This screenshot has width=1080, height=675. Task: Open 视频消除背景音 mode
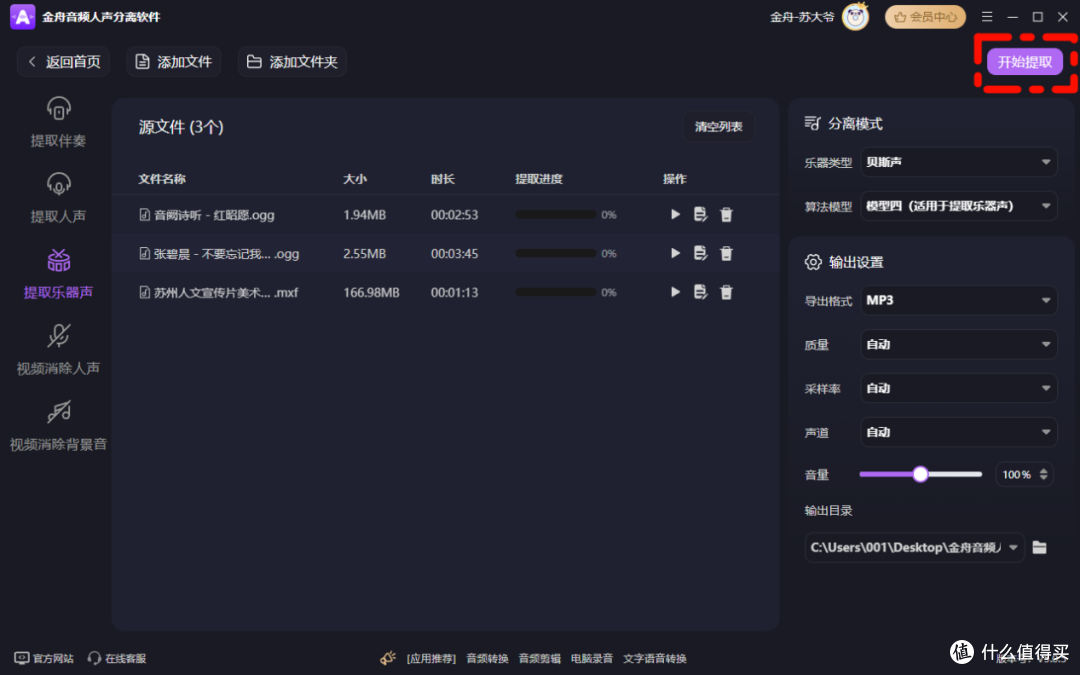tap(59, 426)
